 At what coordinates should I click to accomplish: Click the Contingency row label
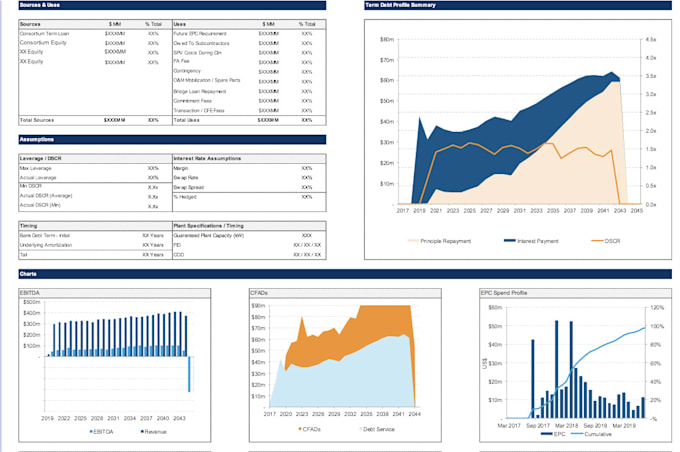click(187, 71)
